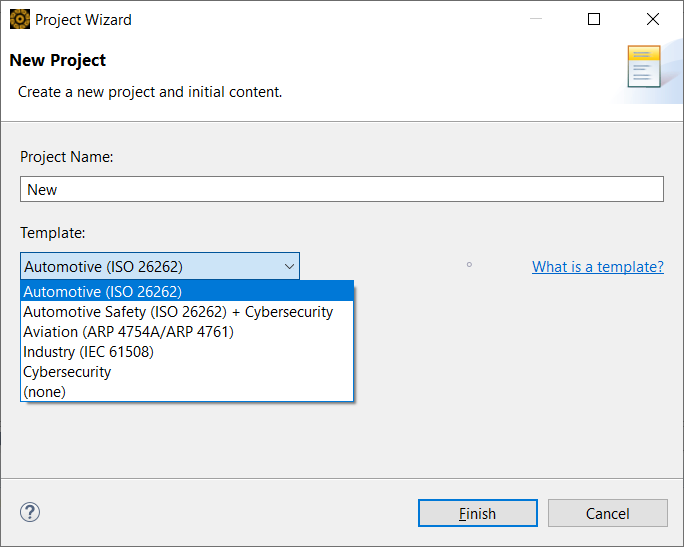Viewport: 684px width, 547px height.
Task: Minimize the Project Wizard window
Action: tap(541, 19)
